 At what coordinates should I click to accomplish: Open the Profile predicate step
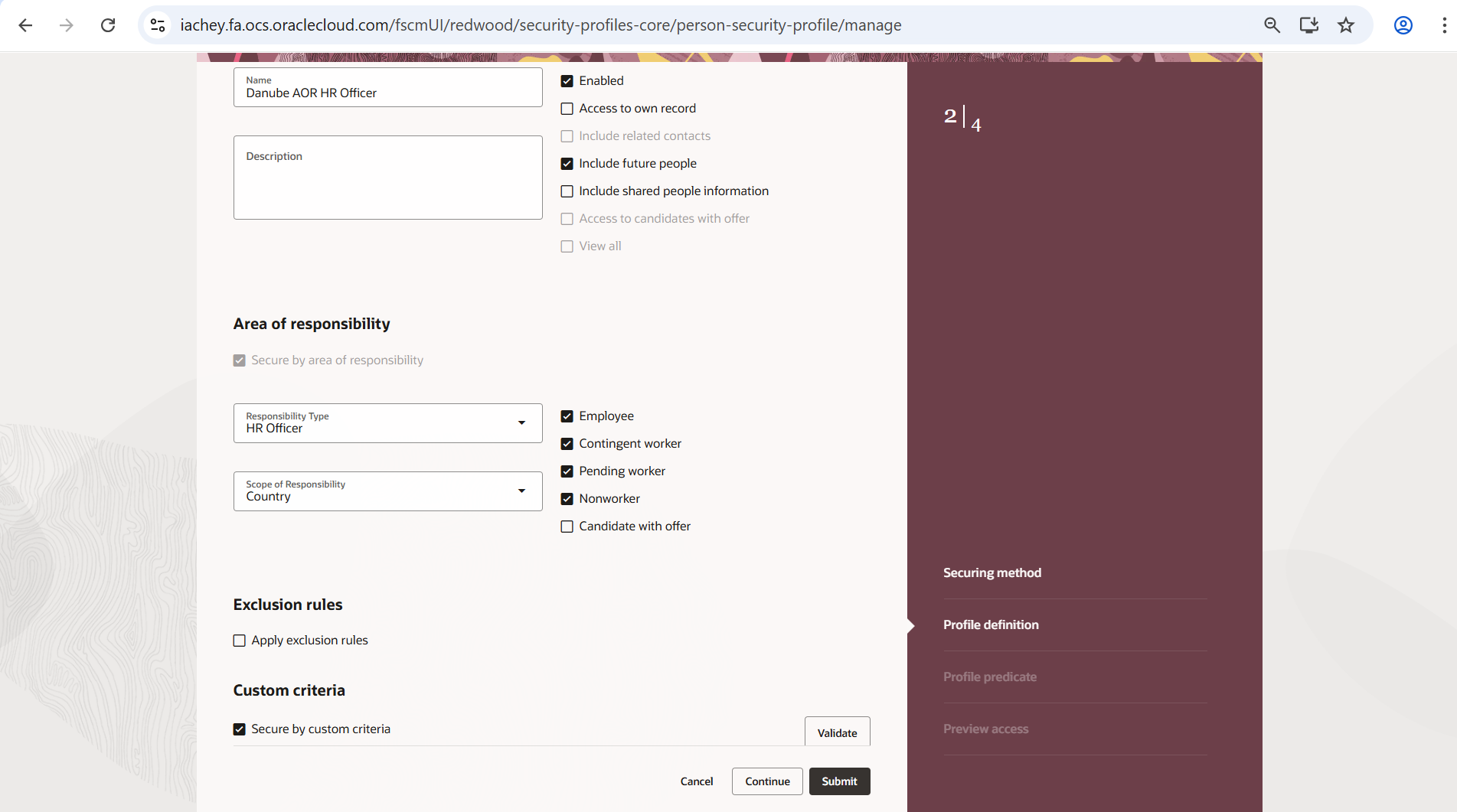click(989, 677)
